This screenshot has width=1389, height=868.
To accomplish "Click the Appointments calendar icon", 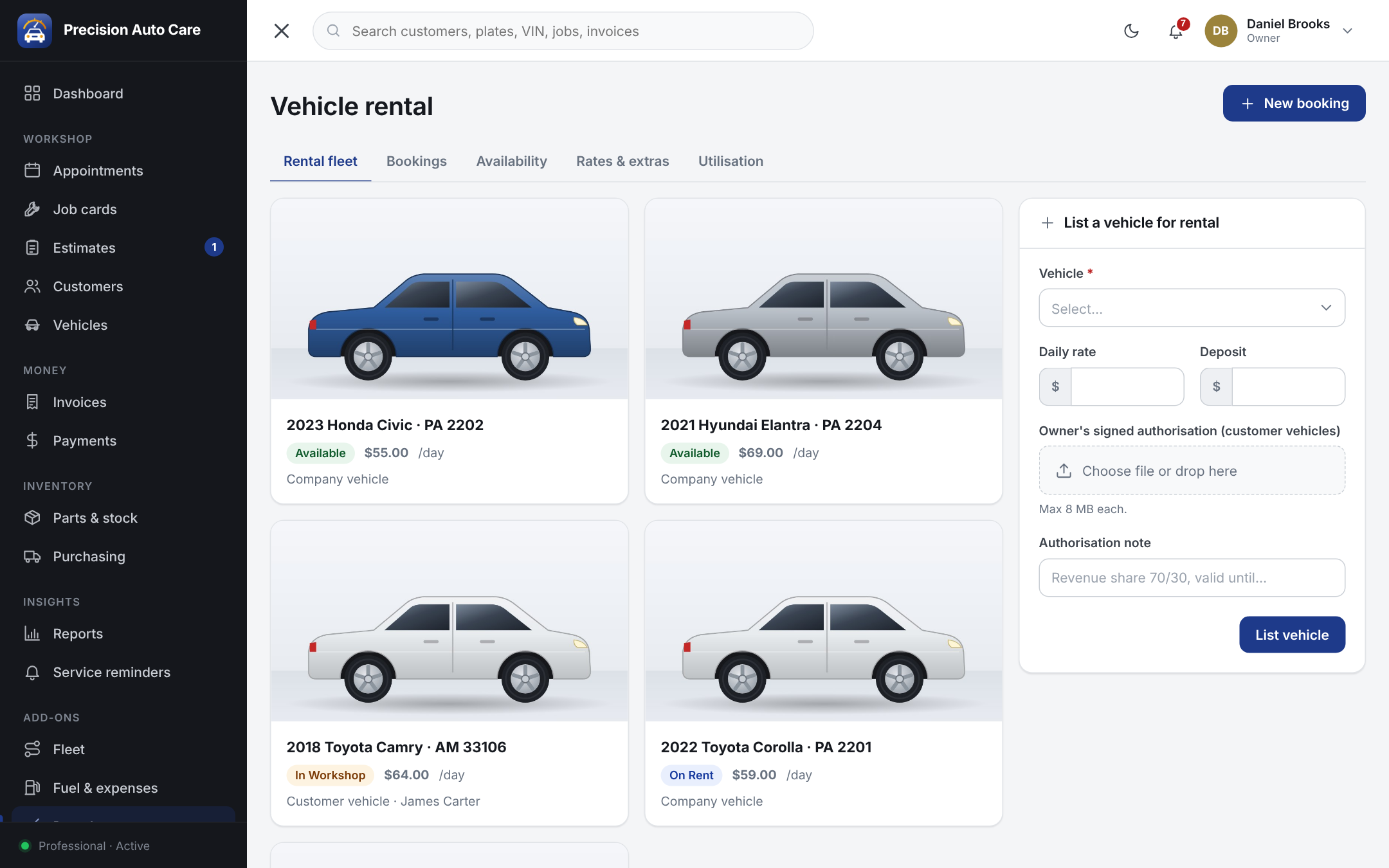I will [x=32, y=170].
